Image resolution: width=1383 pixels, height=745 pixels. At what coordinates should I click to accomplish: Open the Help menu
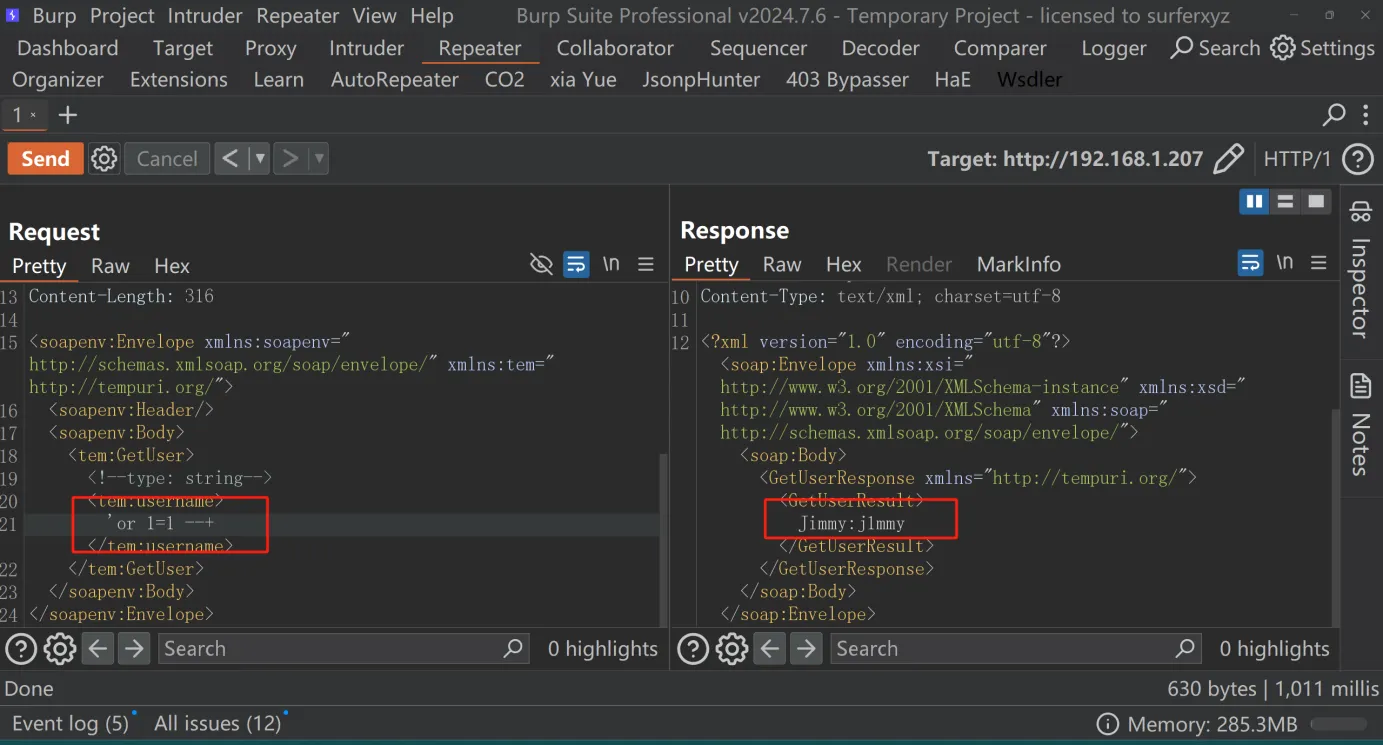click(432, 16)
